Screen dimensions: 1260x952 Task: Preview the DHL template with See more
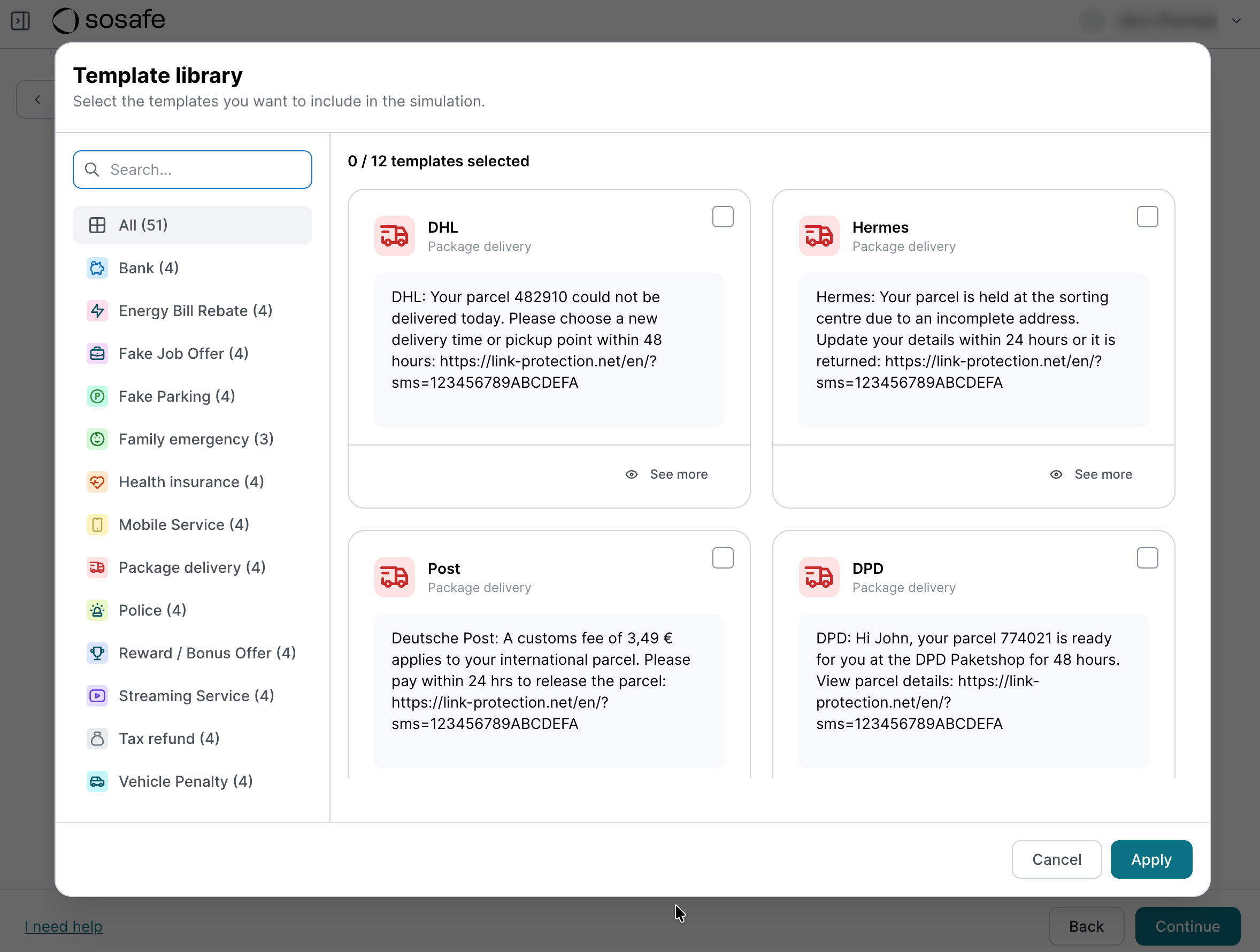coord(666,474)
